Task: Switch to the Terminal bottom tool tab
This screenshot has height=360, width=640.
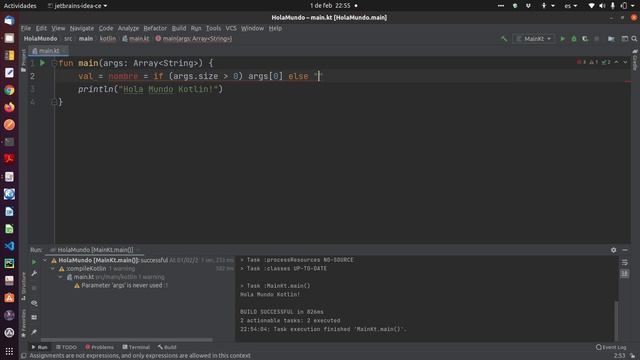Action: [x=136, y=347]
